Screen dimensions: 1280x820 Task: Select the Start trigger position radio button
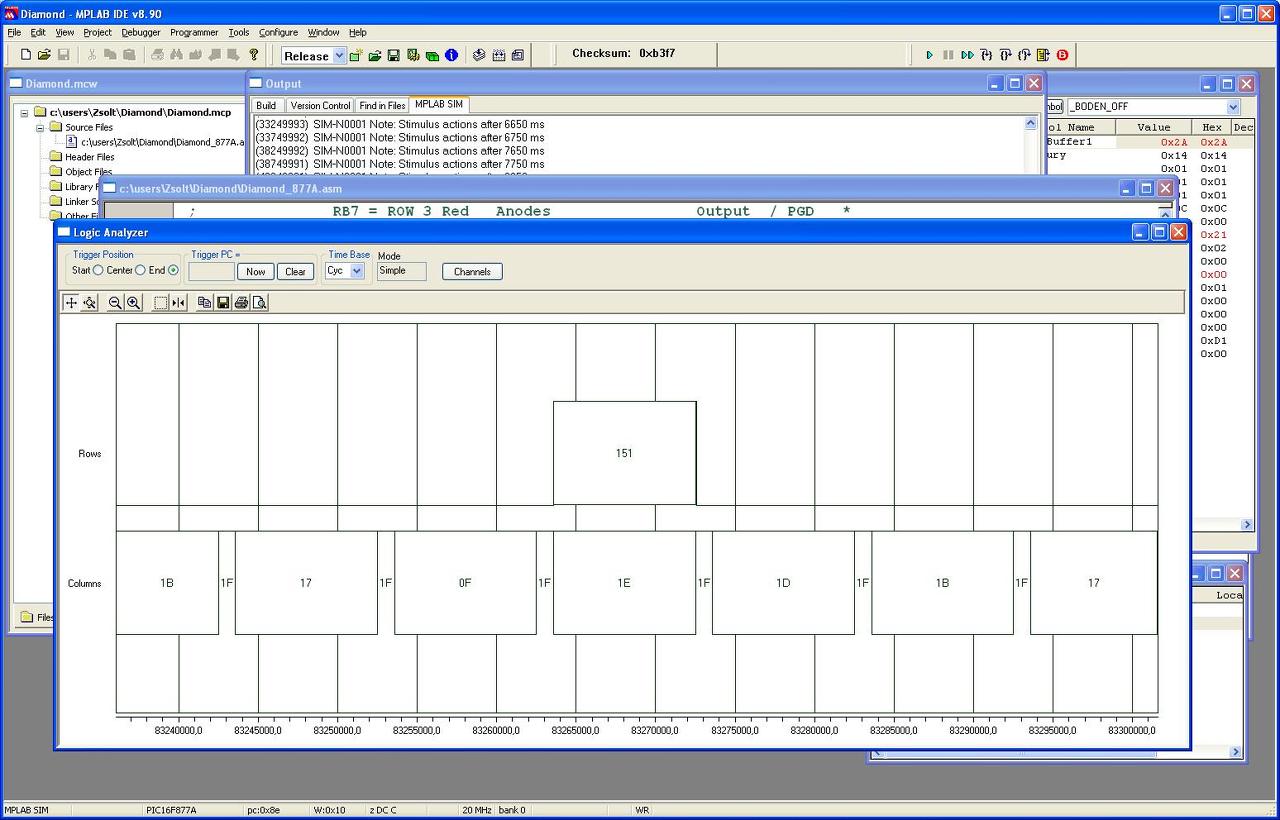[98, 270]
